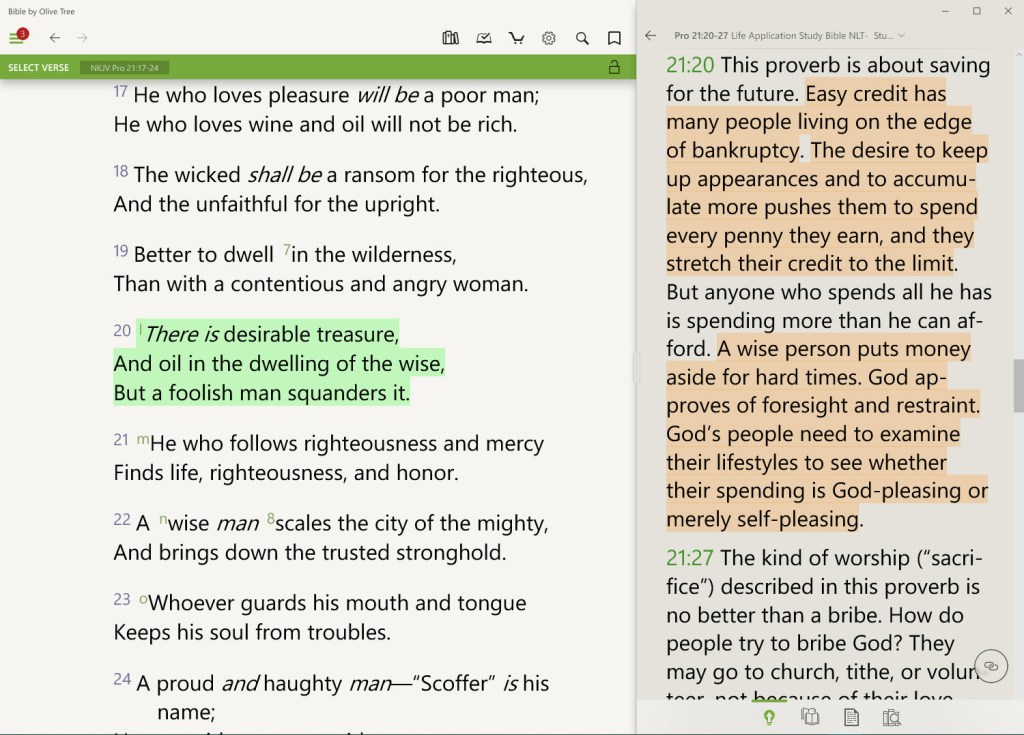
Task: Open the reading plans icon
Action: click(484, 38)
